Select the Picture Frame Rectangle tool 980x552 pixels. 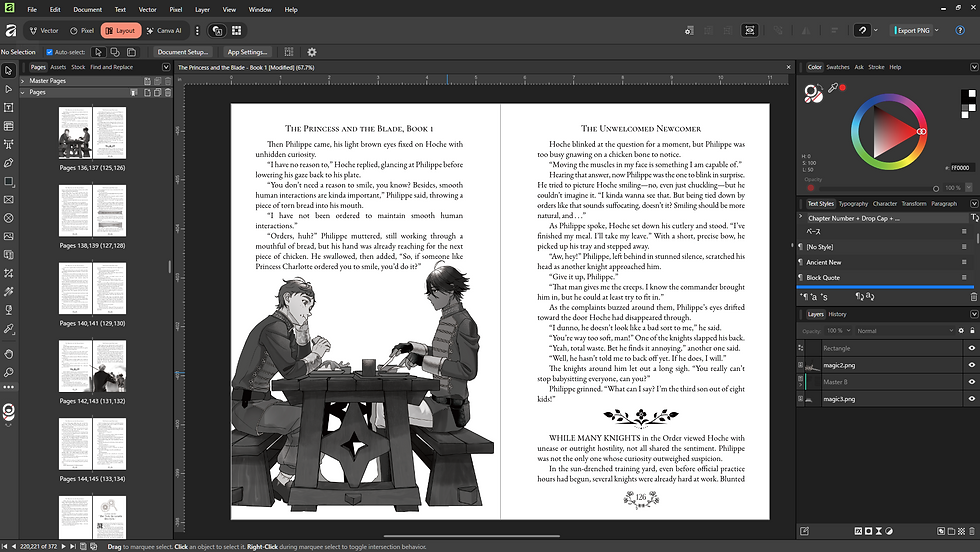(x=8, y=199)
